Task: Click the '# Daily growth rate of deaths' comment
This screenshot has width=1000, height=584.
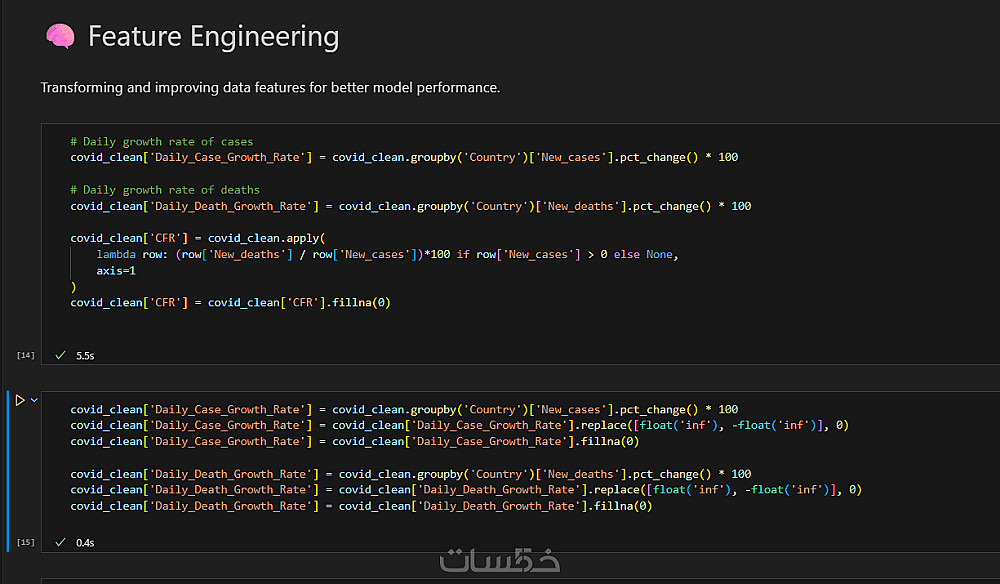Action: click(x=165, y=190)
